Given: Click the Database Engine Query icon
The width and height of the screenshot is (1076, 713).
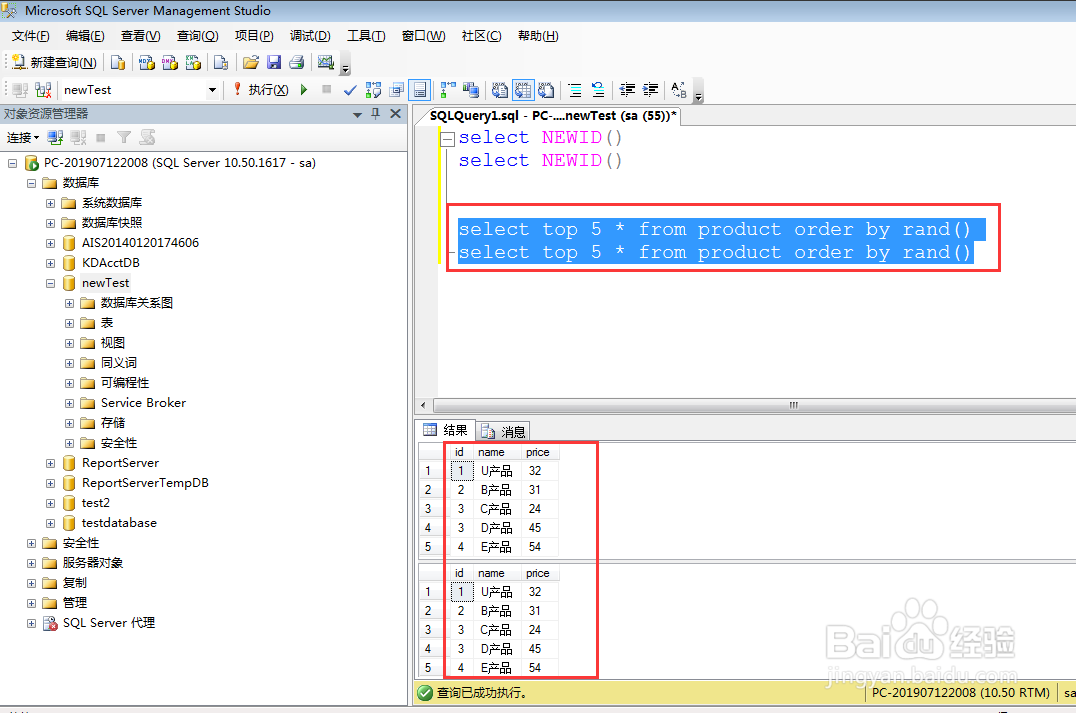Looking at the screenshot, I should coord(118,62).
